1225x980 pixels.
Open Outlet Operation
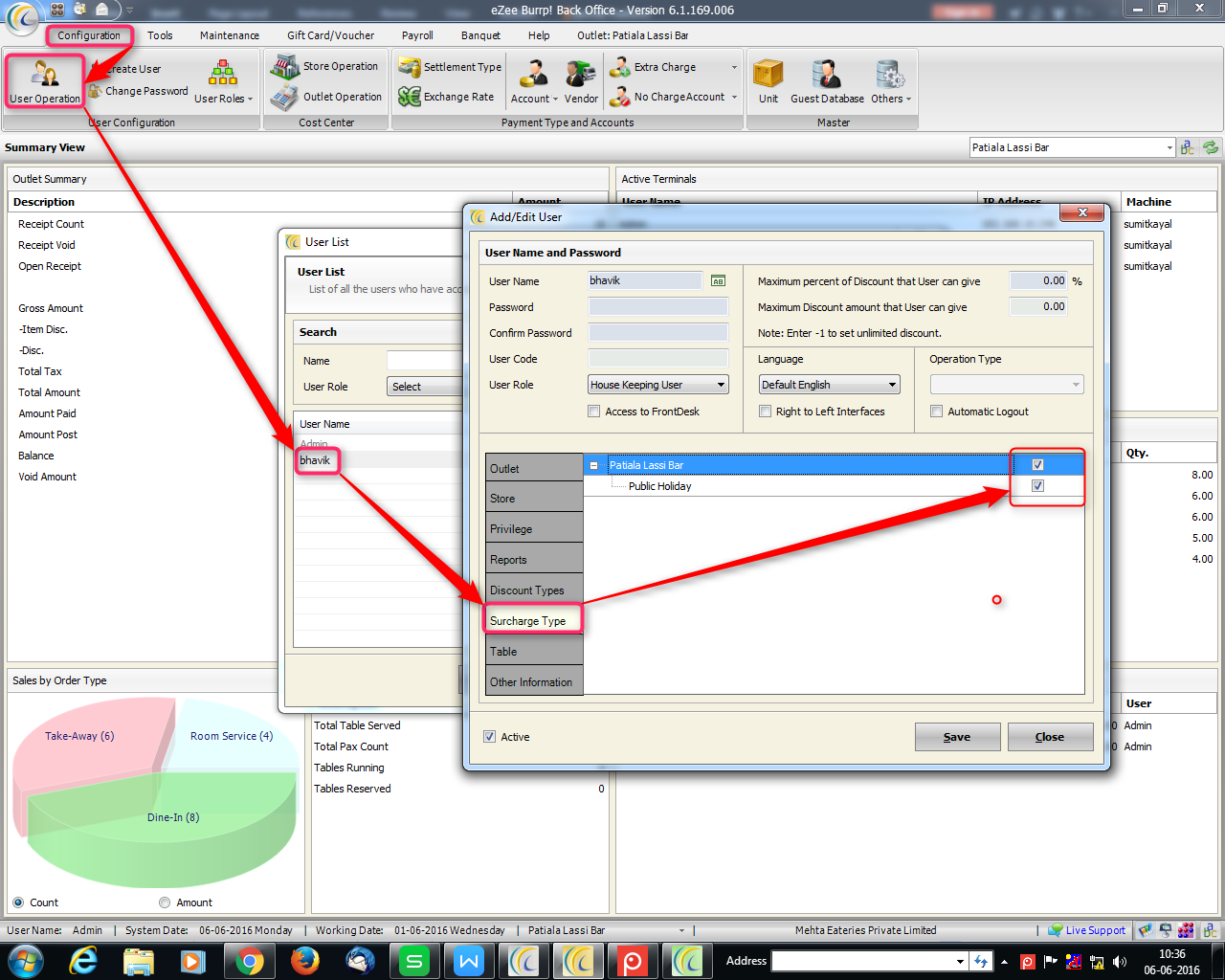coord(326,97)
